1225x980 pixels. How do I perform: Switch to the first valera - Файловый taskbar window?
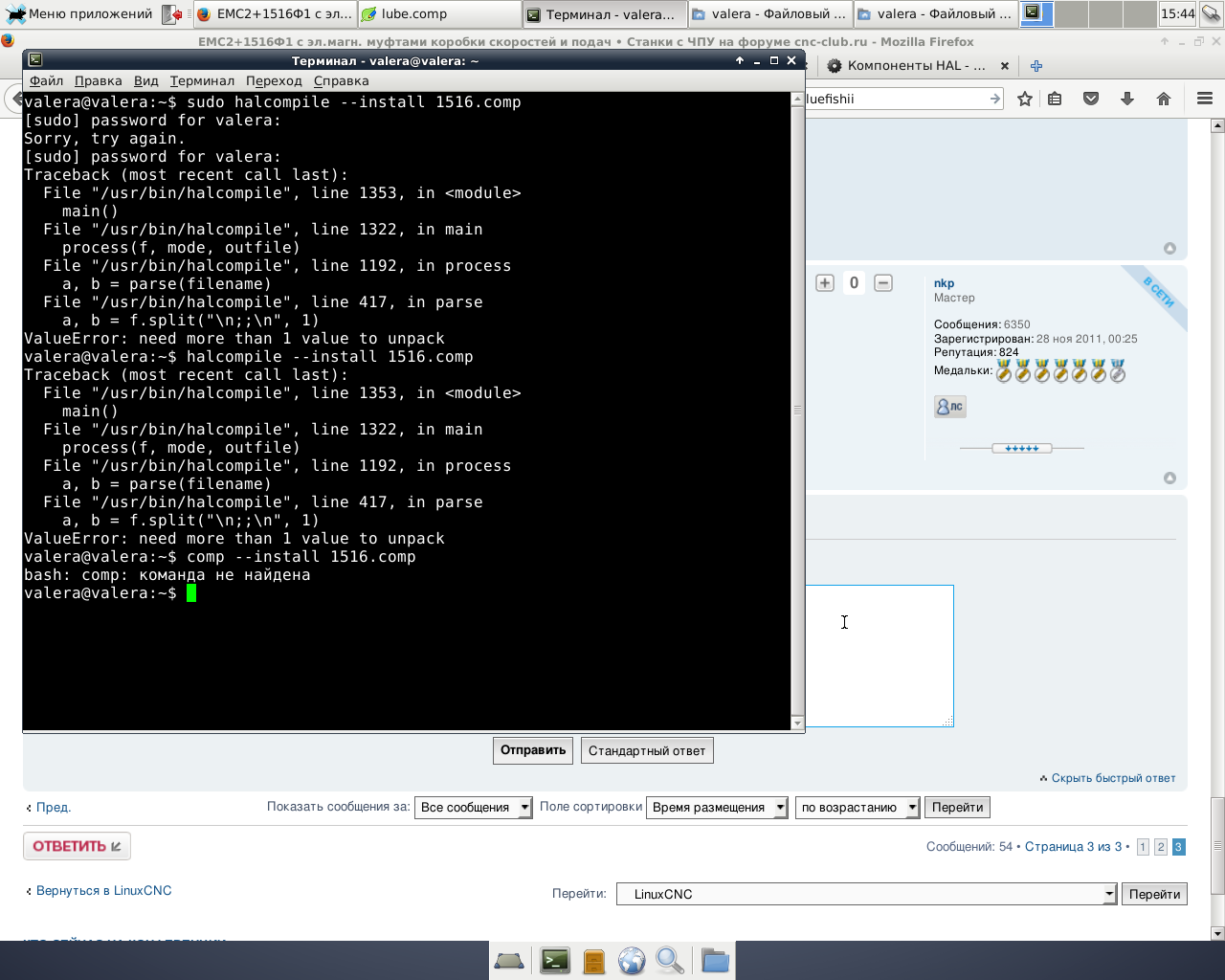pos(769,14)
